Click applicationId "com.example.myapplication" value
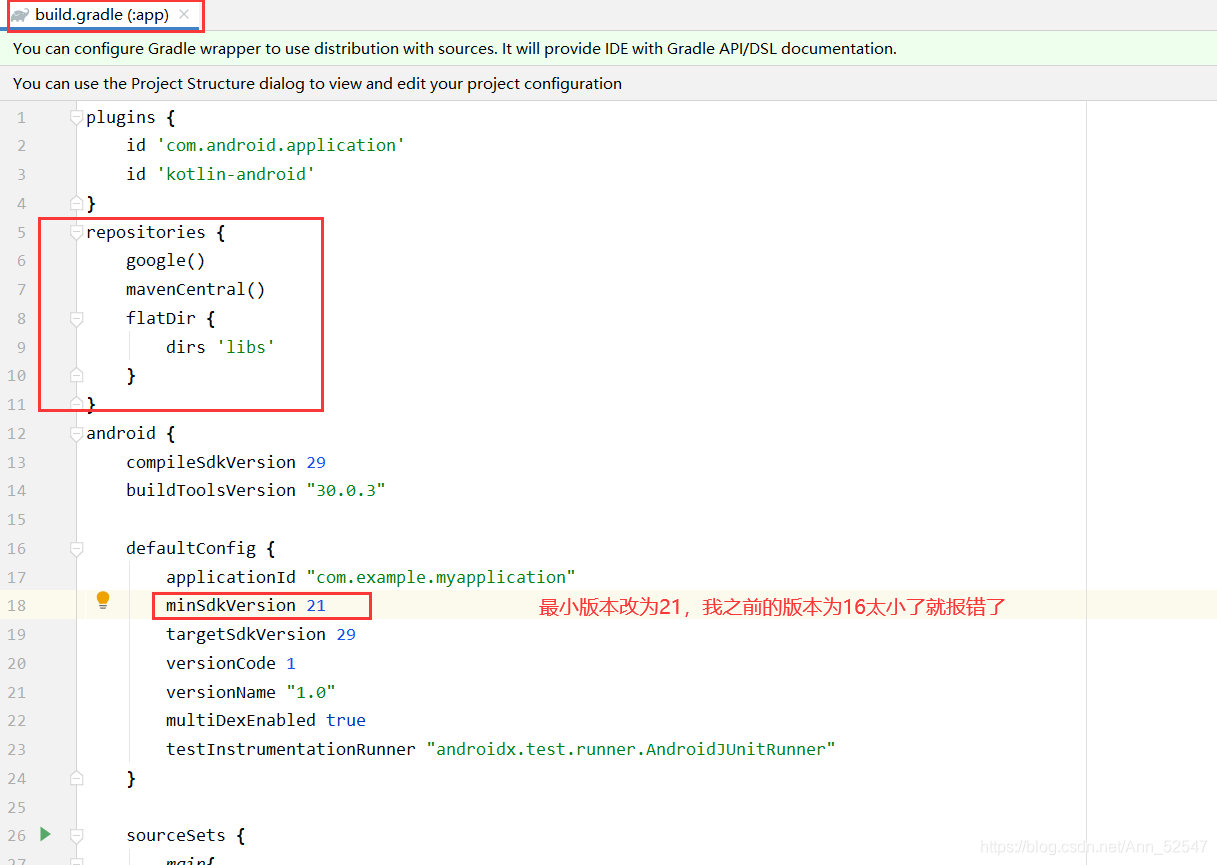This screenshot has height=865, width=1217. [441, 577]
